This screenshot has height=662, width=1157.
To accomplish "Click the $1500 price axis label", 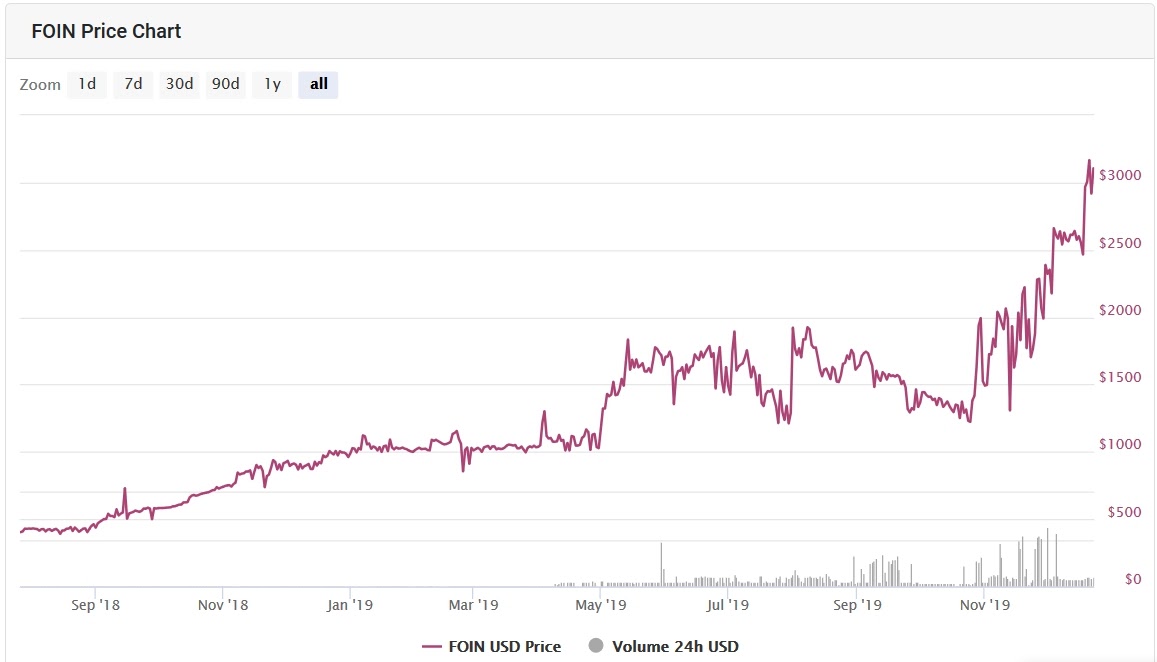I will (x=1120, y=377).
